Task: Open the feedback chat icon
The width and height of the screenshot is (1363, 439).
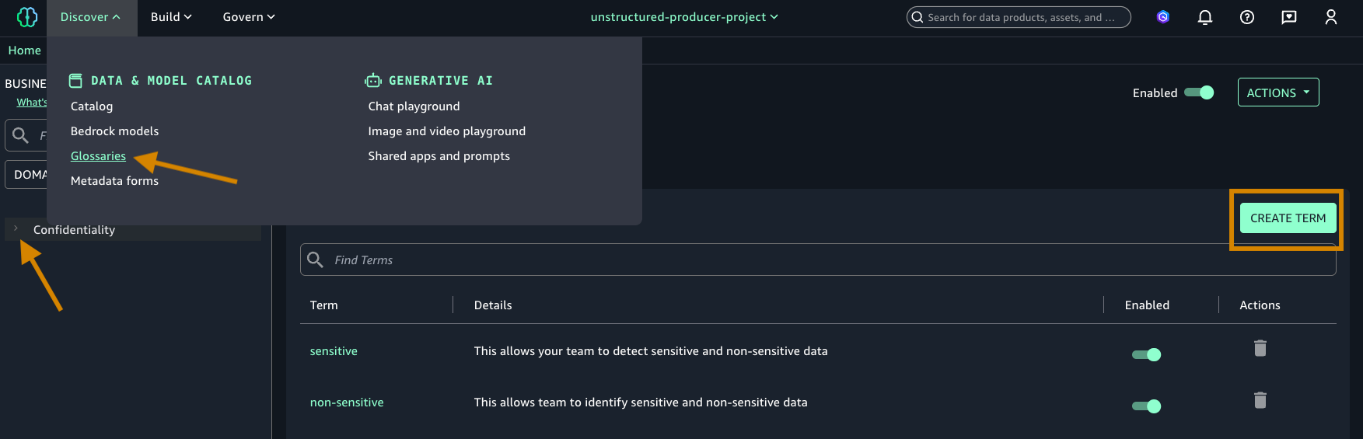Action: click(1289, 17)
